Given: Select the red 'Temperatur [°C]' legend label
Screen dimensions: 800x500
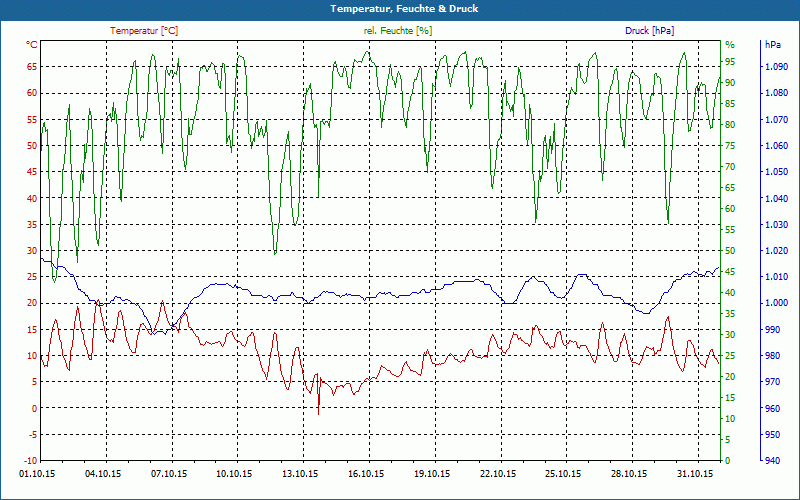Looking at the screenshot, I should coord(144,31).
